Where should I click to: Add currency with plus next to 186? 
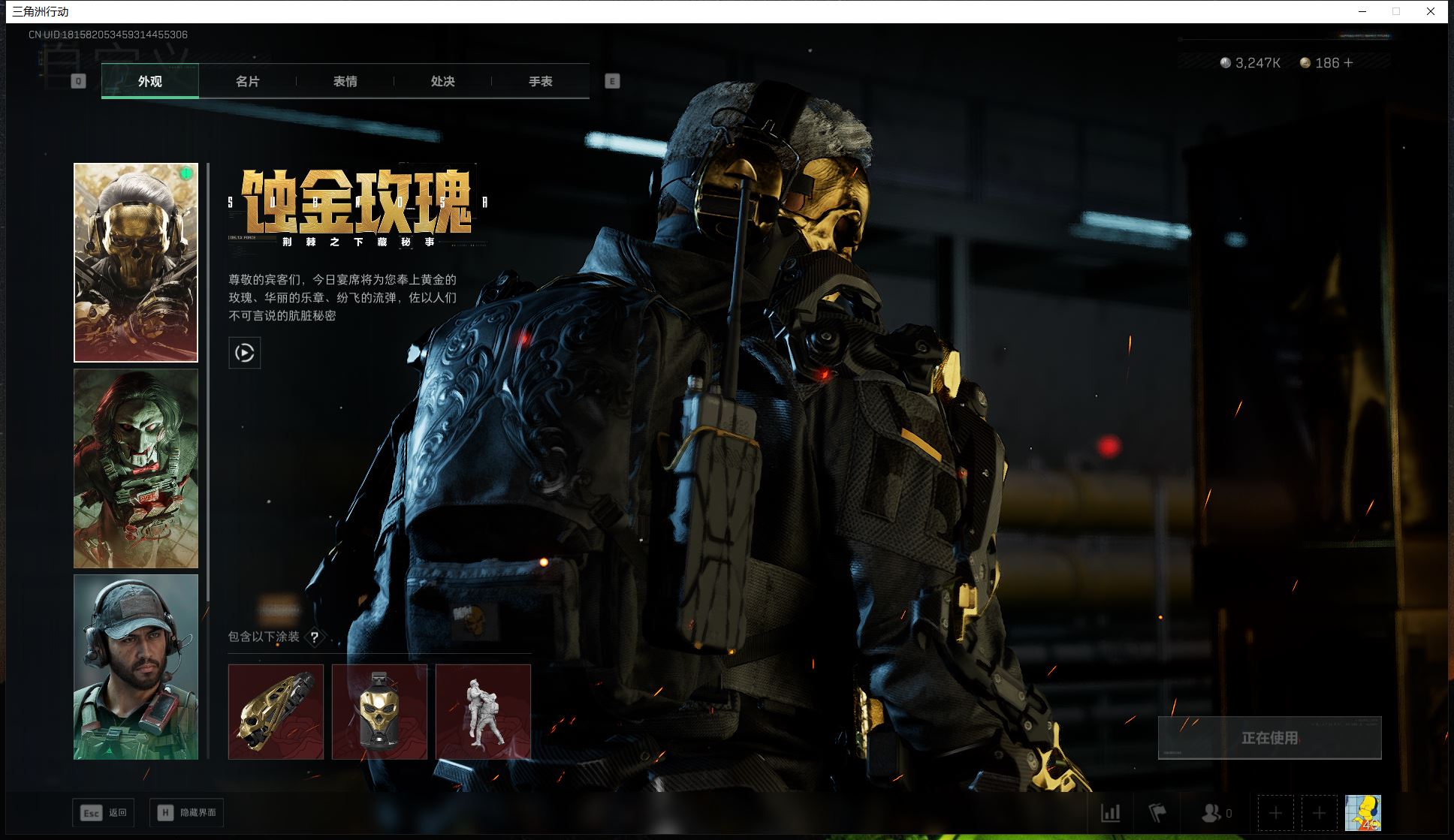coord(1348,63)
